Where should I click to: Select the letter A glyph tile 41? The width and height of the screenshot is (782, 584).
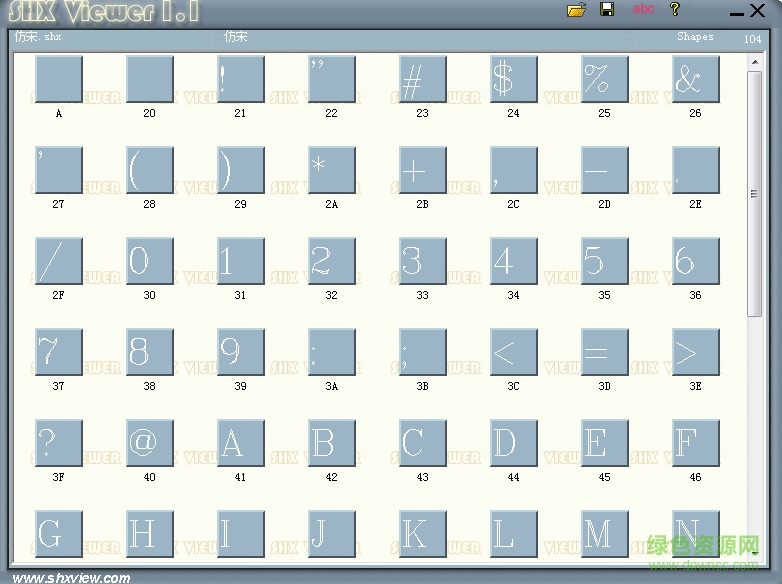coord(241,443)
